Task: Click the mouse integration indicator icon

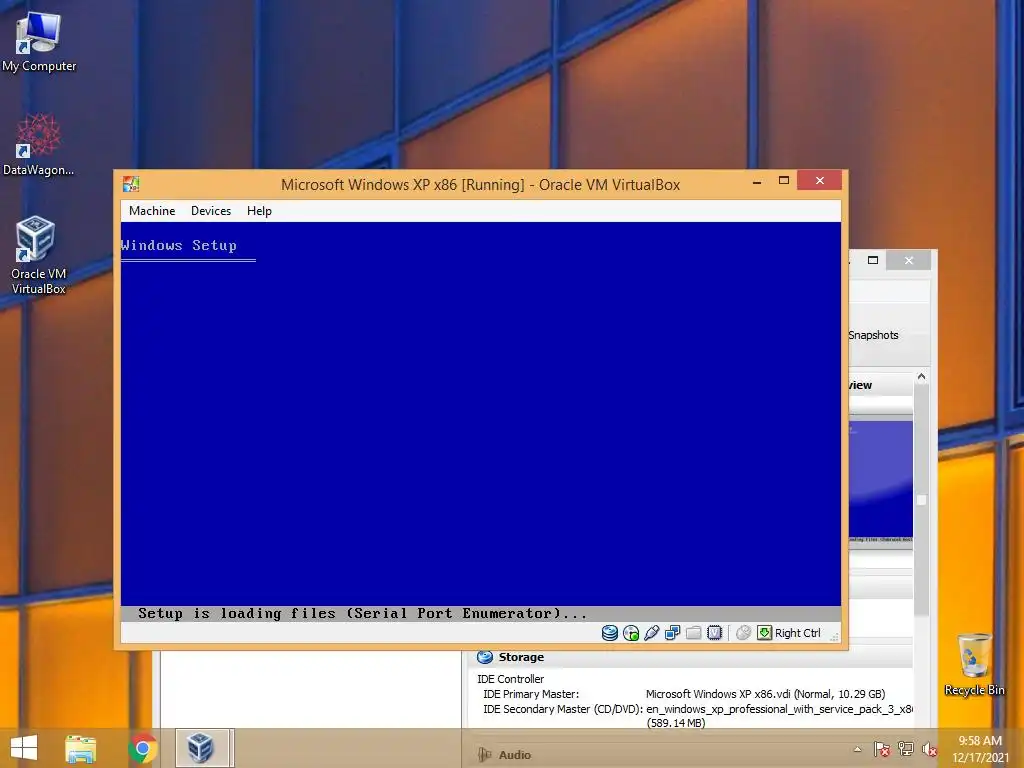Action: (743, 633)
